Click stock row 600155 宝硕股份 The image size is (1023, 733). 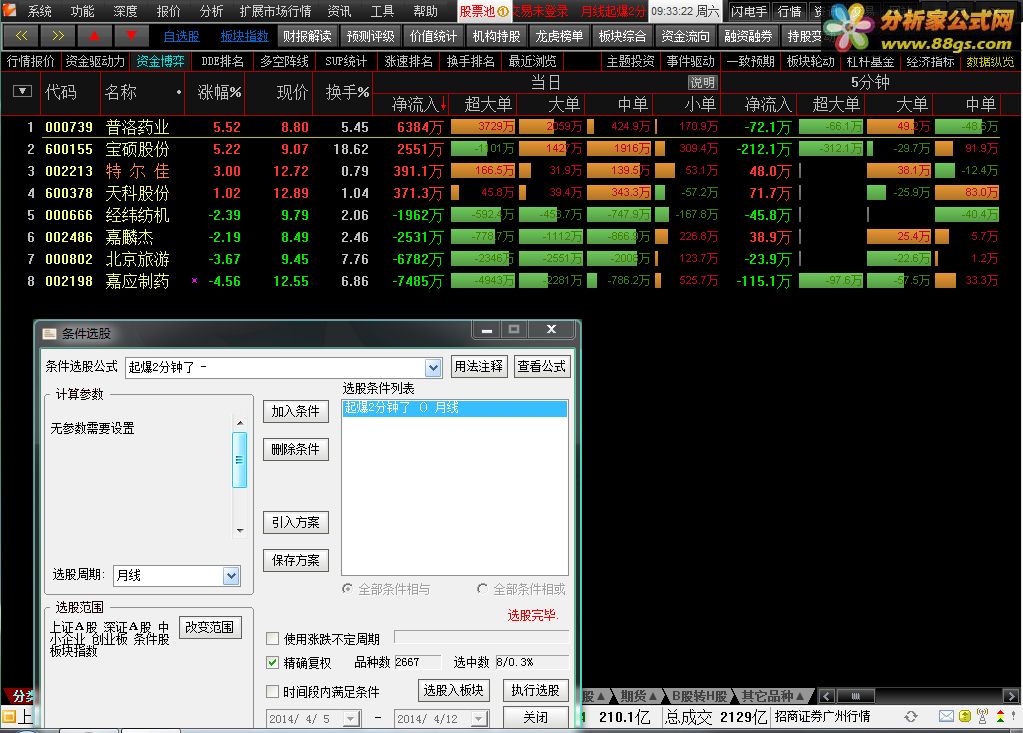pyautogui.click(x=511, y=149)
